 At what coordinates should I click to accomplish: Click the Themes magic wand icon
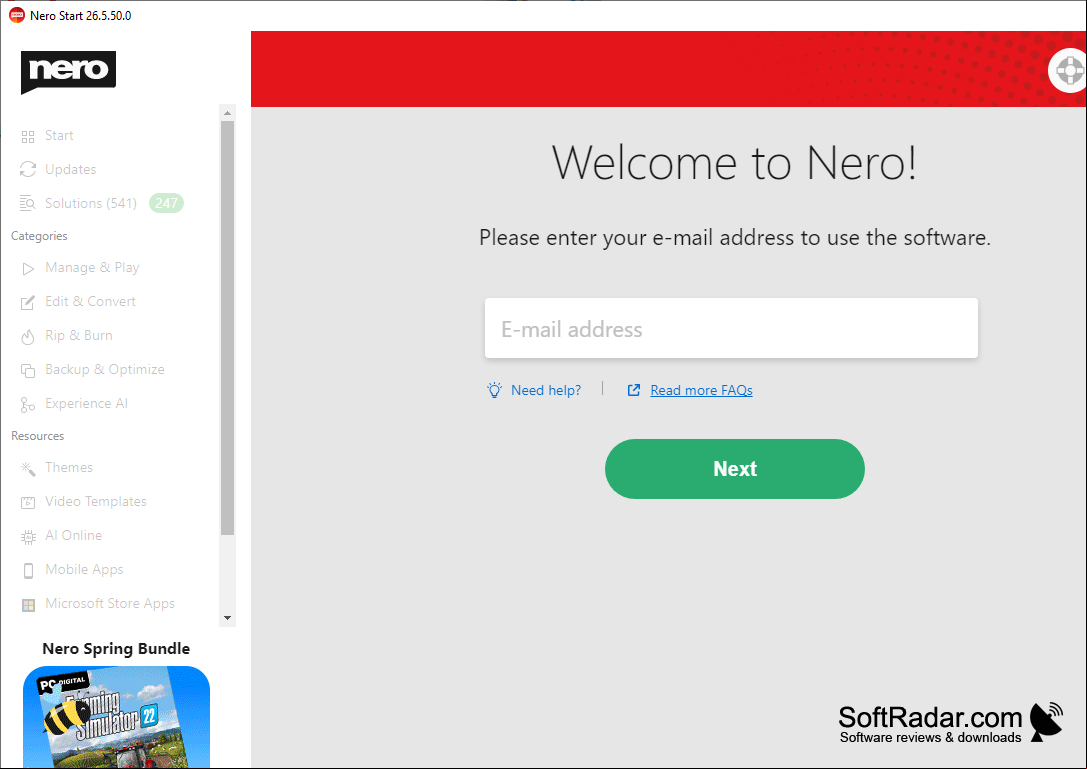click(28, 469)
